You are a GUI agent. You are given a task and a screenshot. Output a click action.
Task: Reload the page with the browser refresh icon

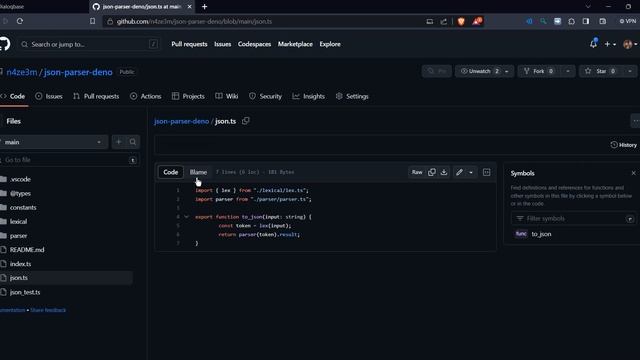[x=20, y=21]
